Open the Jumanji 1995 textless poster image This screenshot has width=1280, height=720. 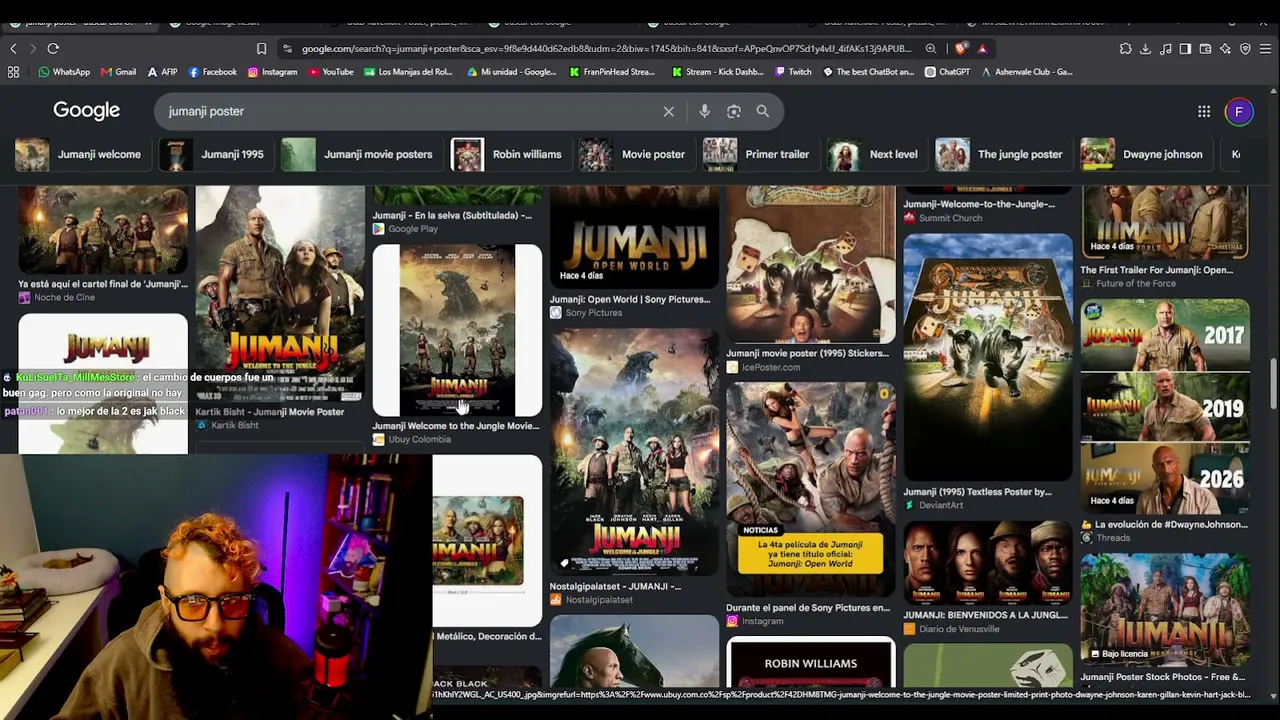988,357
